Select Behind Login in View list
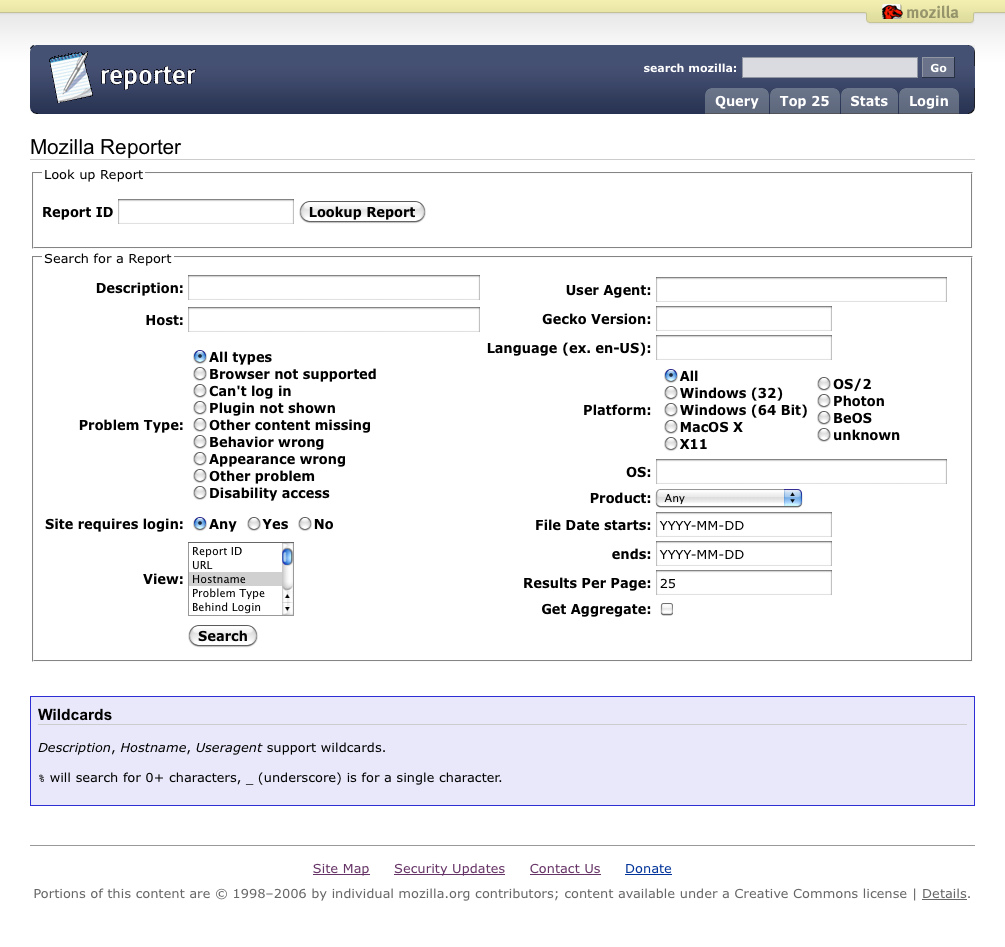This screenshot has height=947, width=1005. pyautogui.click(x=235, y=607)
